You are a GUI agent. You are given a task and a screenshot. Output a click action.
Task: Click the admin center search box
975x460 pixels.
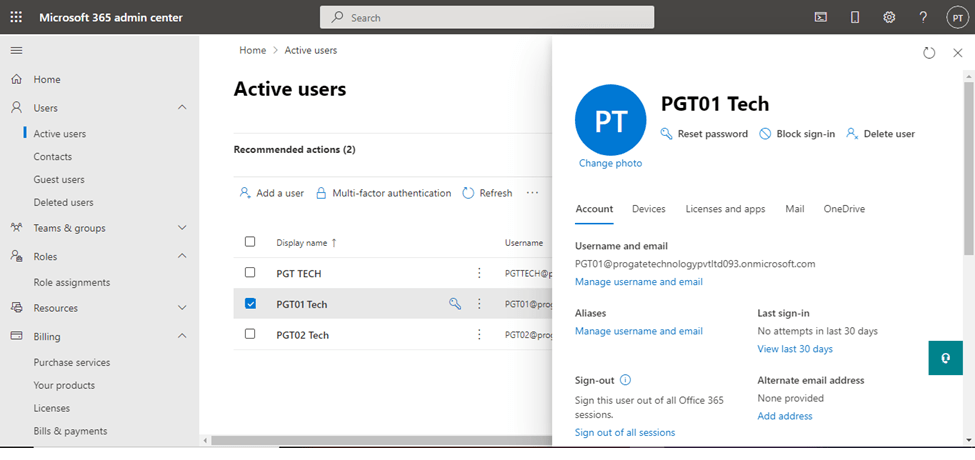(x=487, y=17)
